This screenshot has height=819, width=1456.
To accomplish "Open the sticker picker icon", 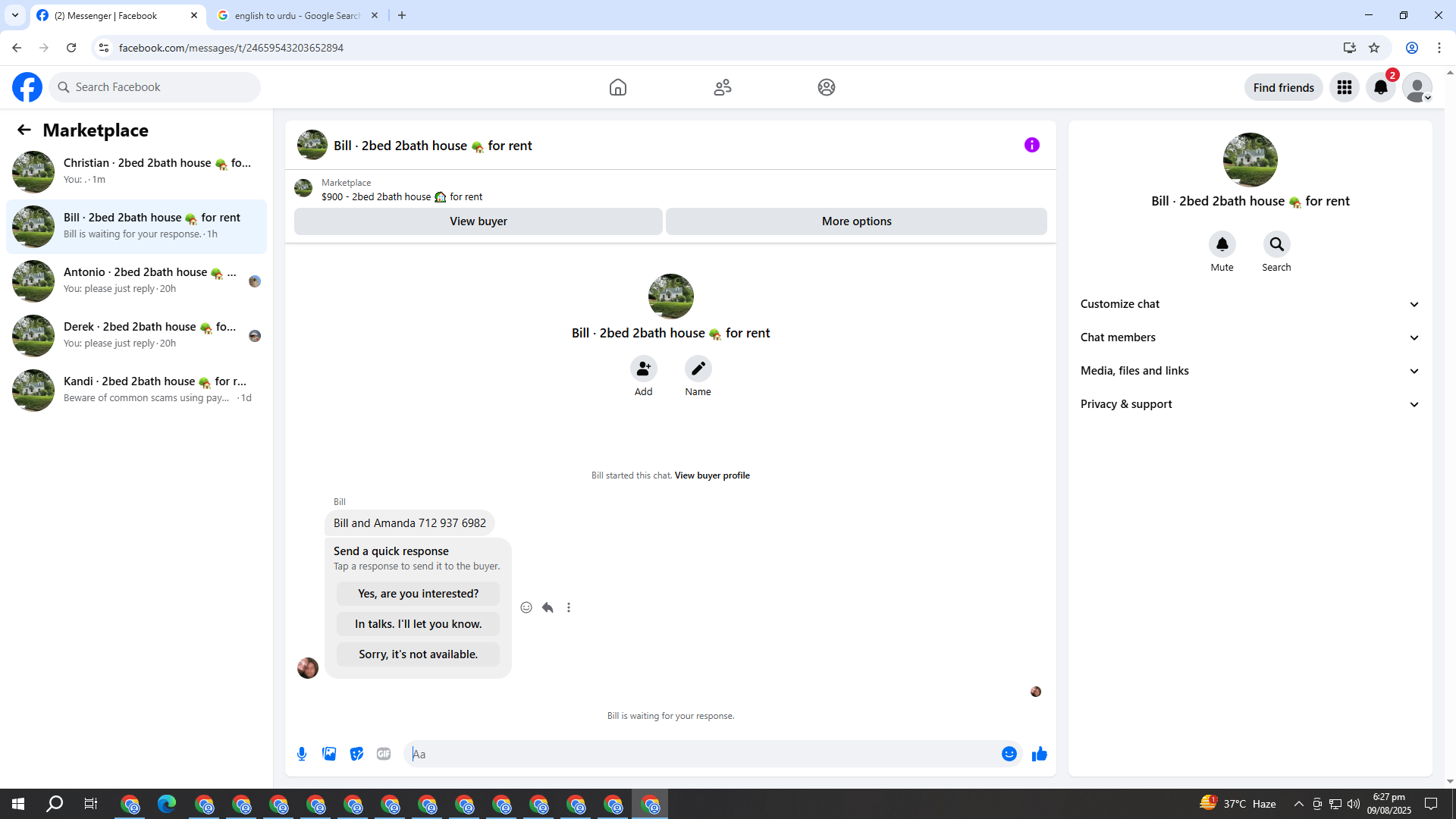I will 356,754.
